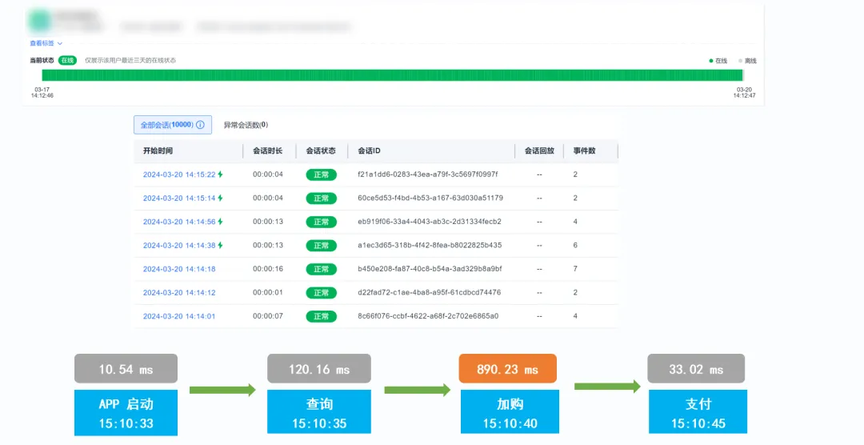Viewport: 864px width, 445px height.
Task: Click session ID d22fad72-c1ae-4ba8-a95f-61cdbcd74476
Action: 429,293
